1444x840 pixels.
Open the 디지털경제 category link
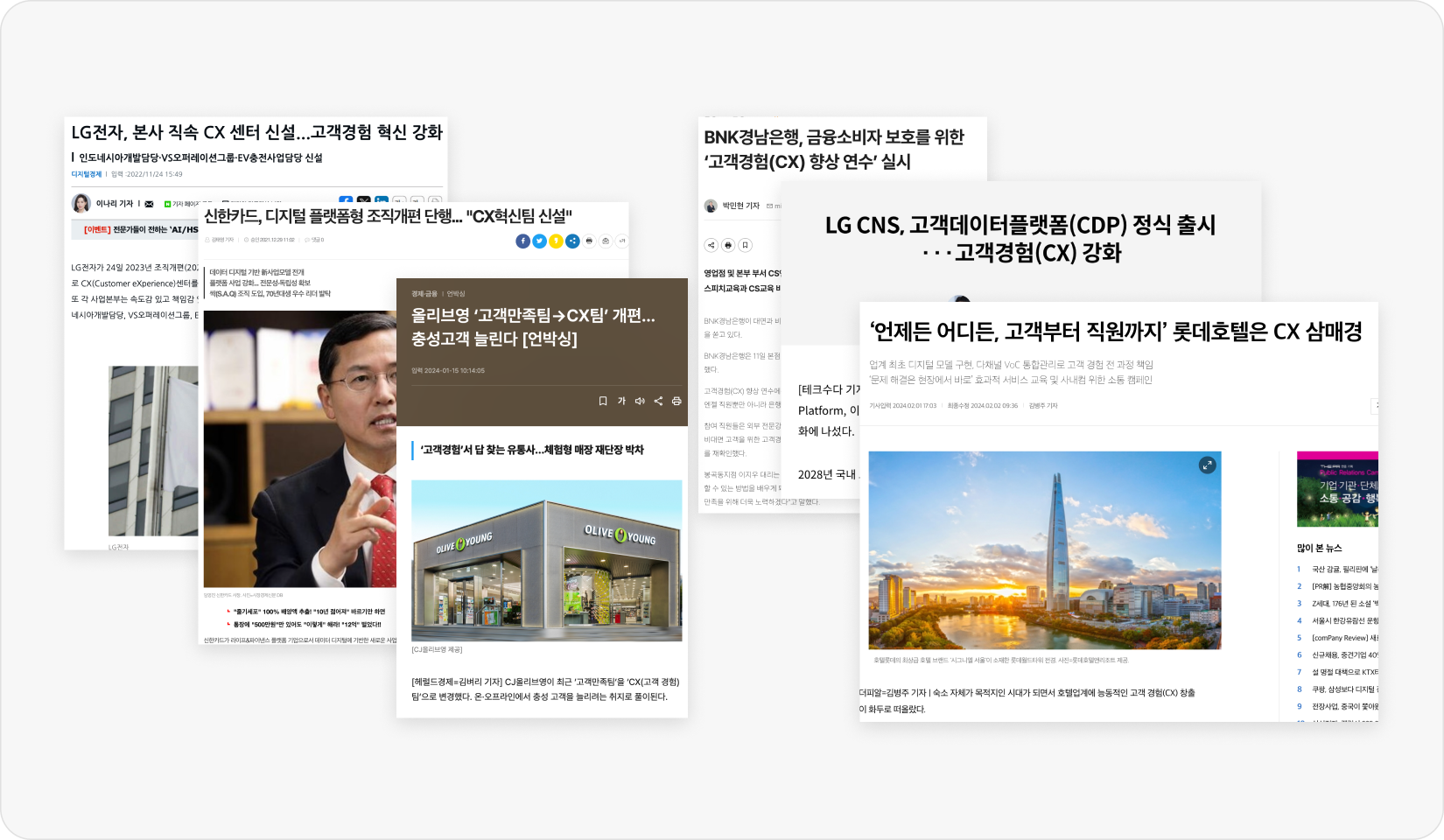(x=86, y=174)
